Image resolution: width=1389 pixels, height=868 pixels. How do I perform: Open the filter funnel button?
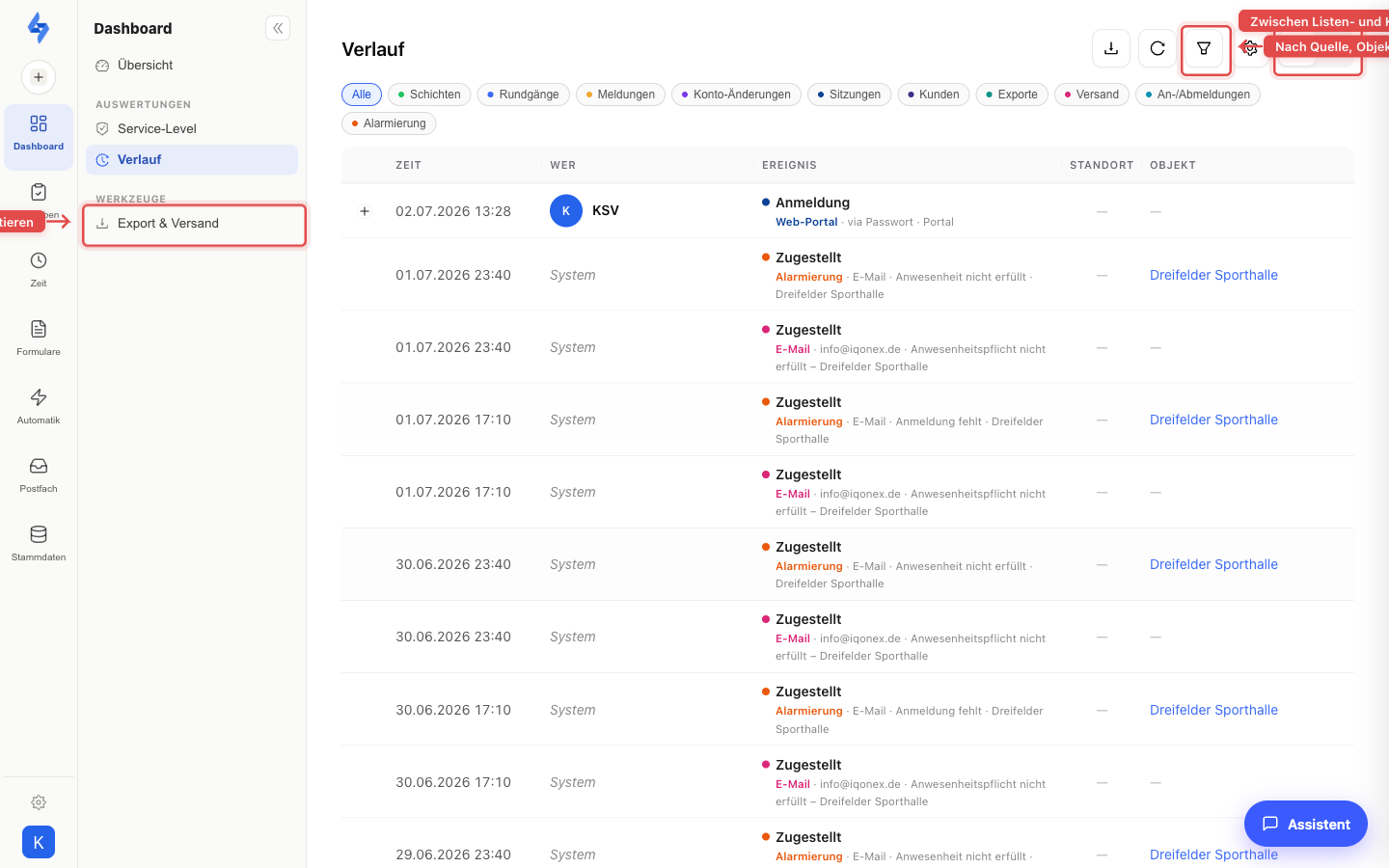click(1204, 48)
